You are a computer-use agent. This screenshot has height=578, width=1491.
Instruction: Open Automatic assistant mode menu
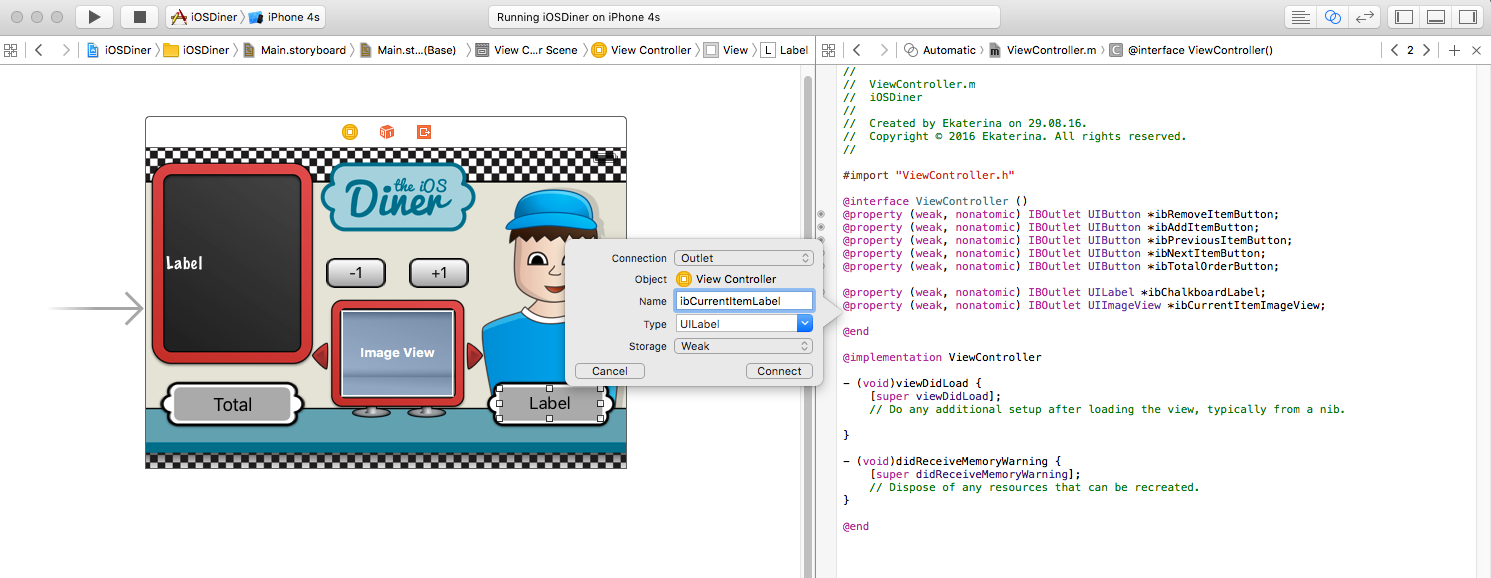(x=940, y=50)
